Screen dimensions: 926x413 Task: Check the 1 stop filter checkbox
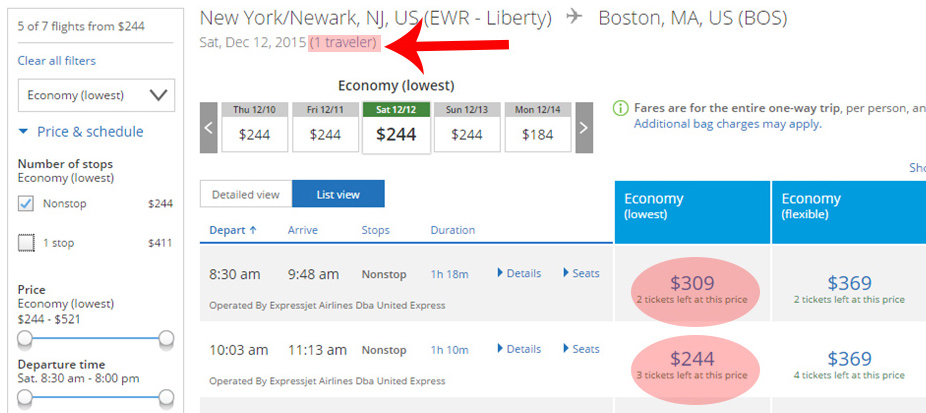click(26, 243)
